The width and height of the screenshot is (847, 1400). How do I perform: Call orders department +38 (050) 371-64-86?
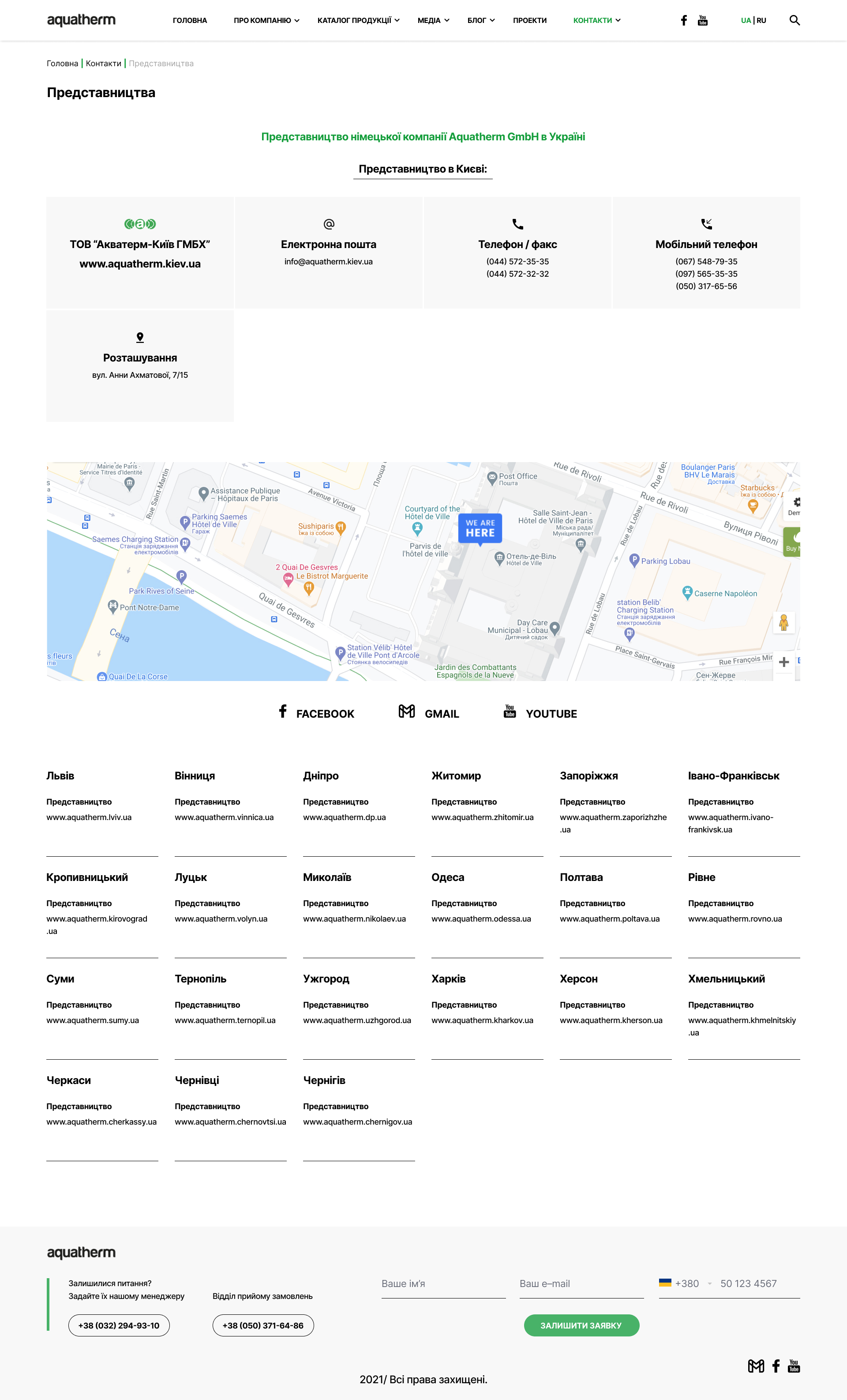coord(263,1325)
